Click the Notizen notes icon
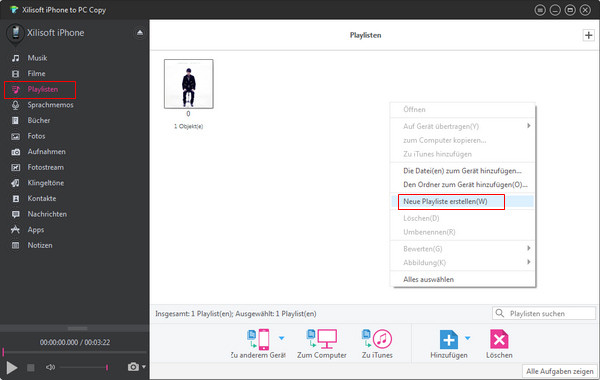Image resolution: width=600 pixels, height=380 pixels. point(15,245)
